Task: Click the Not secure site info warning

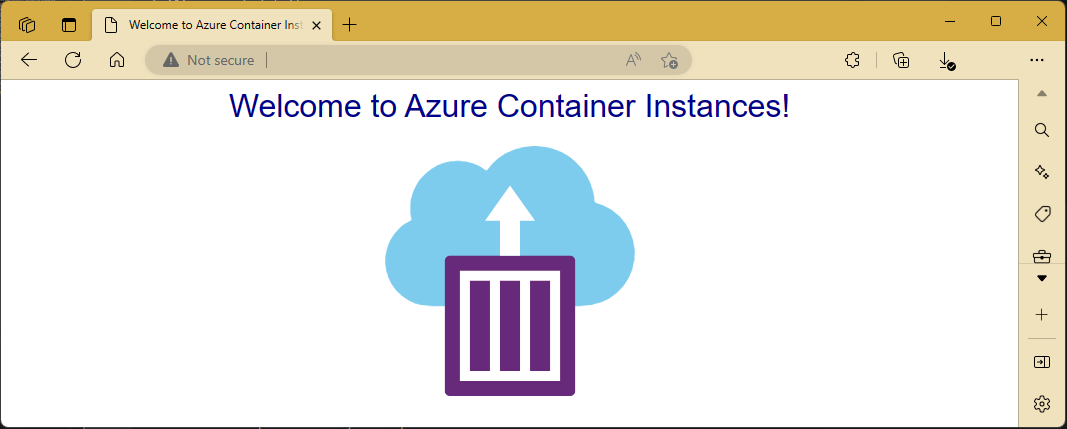Action: [x=210, y=60]
